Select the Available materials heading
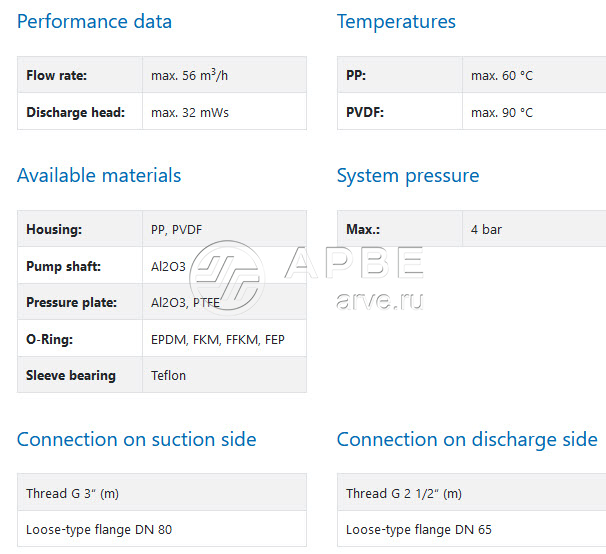The height and width of the screenshot is (554, 606). pyautogui.click(x=99, y=175)
